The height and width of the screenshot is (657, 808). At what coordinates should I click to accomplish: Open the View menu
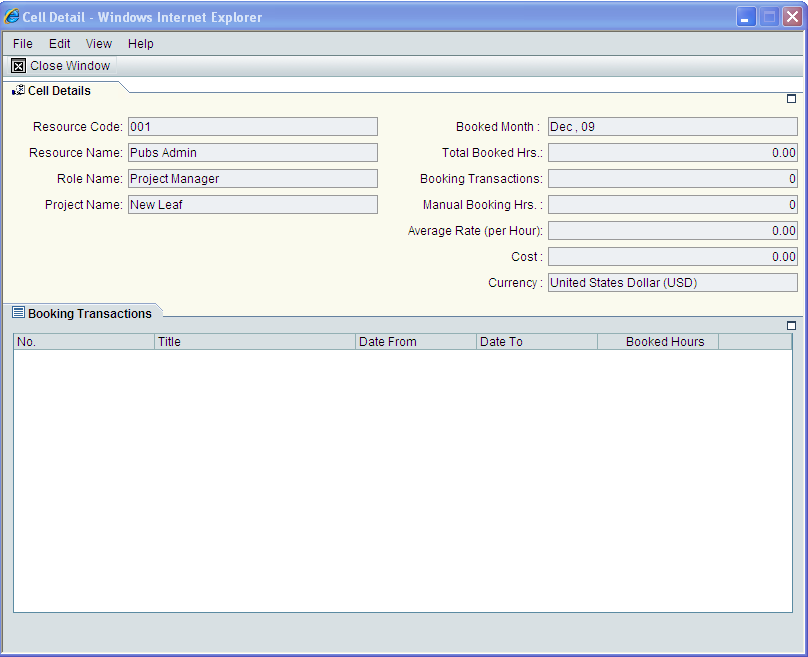tap(98, 43)
